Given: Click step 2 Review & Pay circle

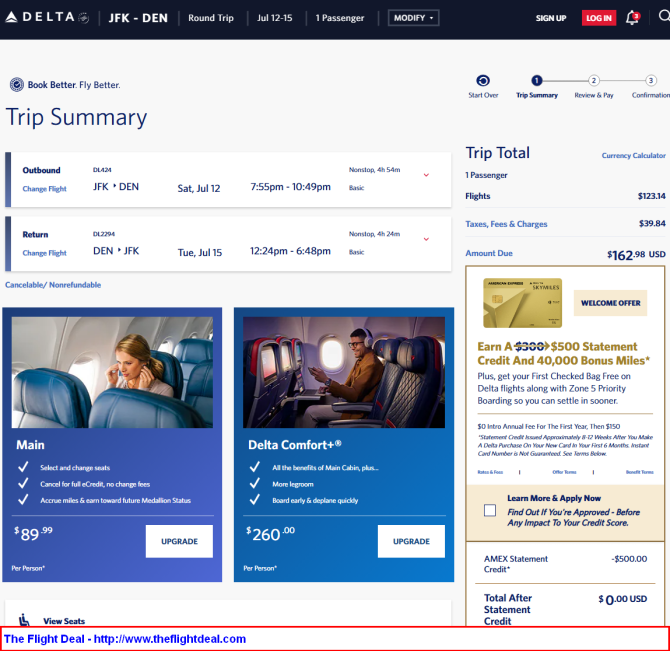Looking at the screenshot, I should pyautogui.click(x=594, y=81).
